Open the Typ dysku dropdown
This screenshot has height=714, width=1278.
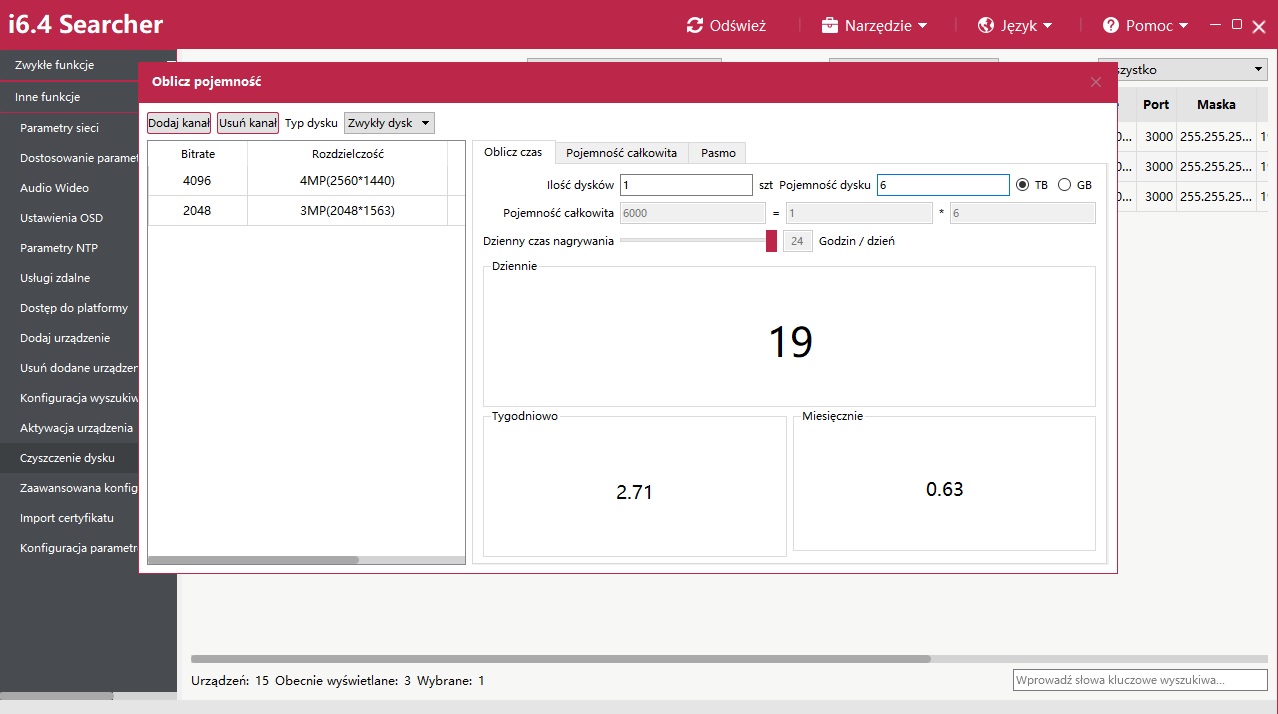click(x=389, y=123)
